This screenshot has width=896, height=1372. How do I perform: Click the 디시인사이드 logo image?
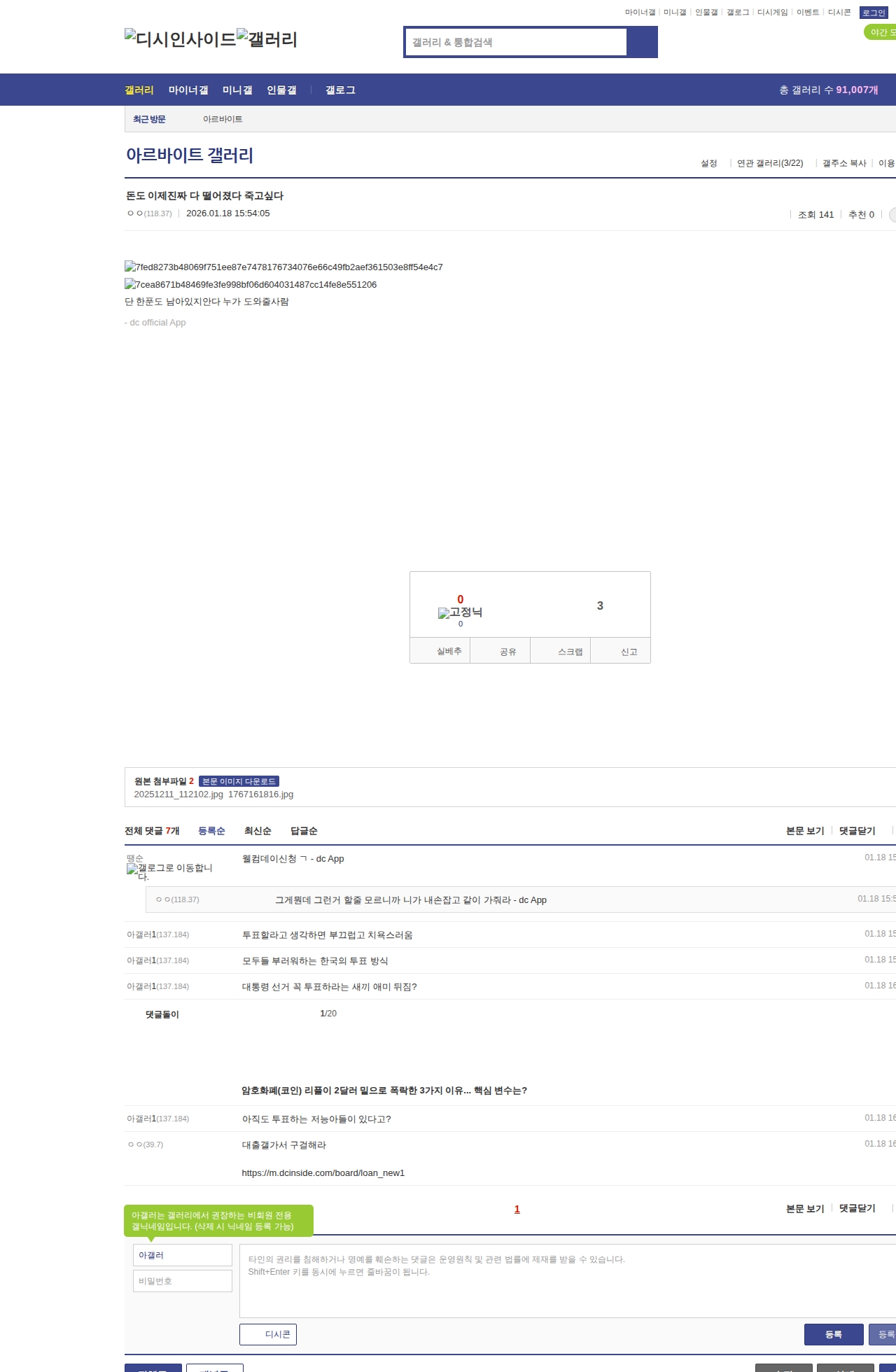pos(180,39)
